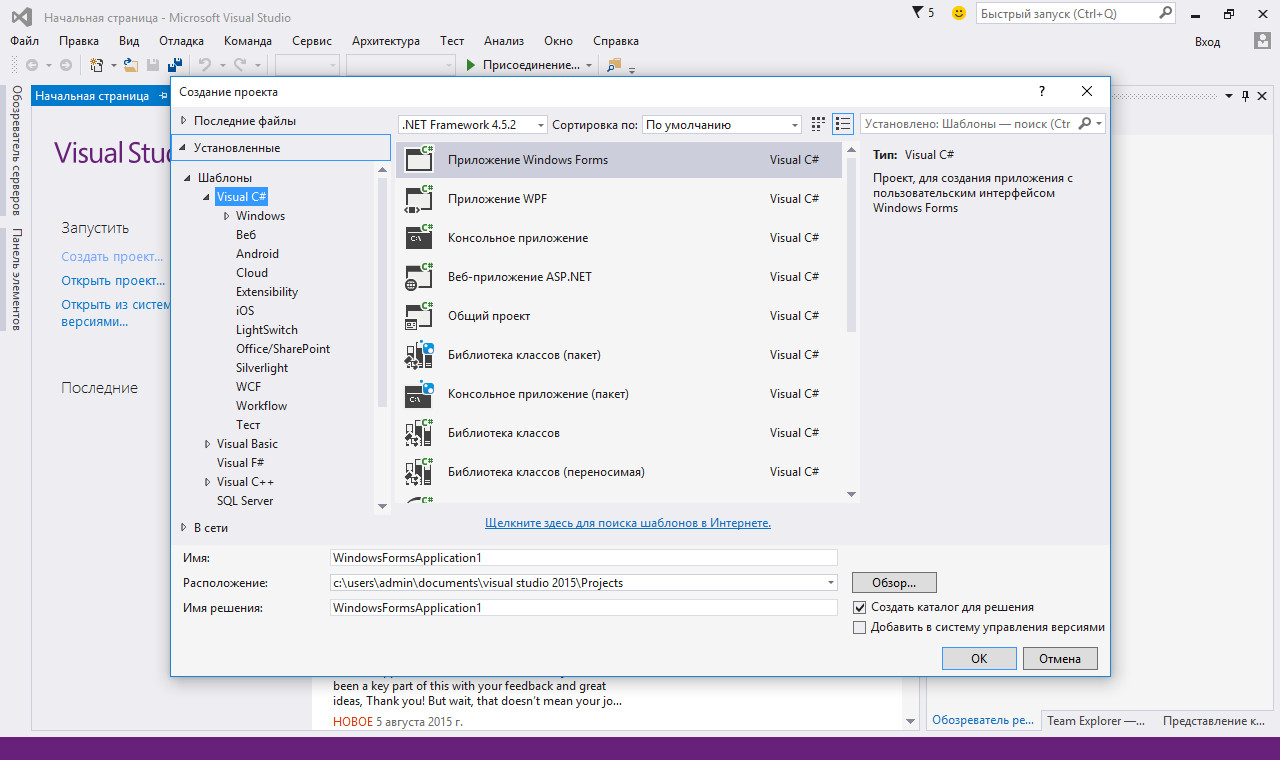This screenshot has width=1280, height=760.
Task: Click the Отмена button
Action: [1060, 658]
